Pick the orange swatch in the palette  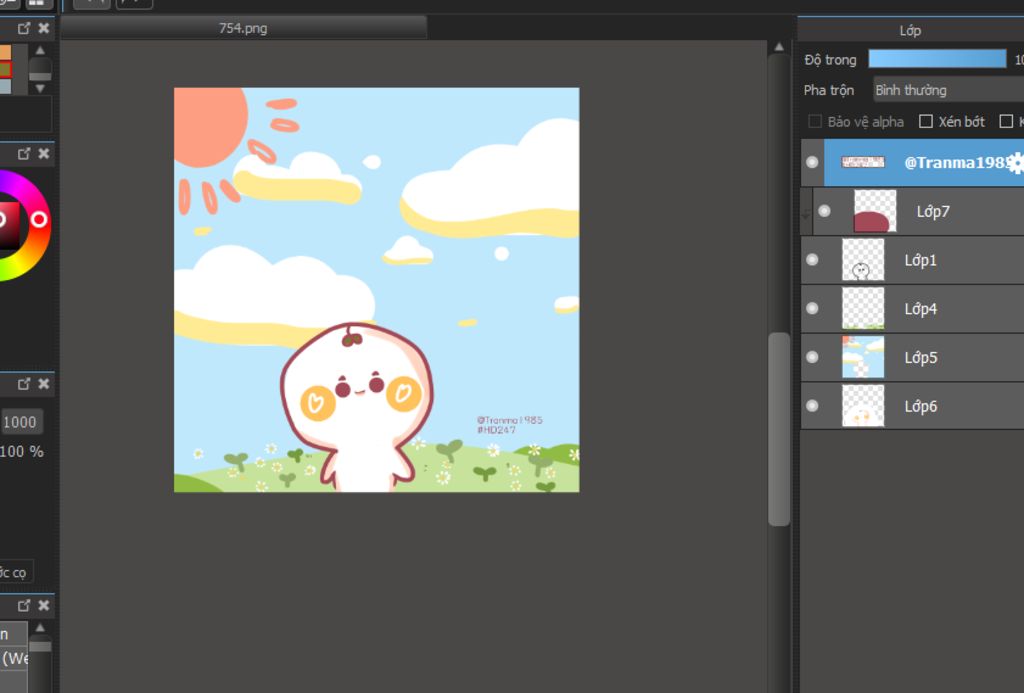tap(5, 52)
